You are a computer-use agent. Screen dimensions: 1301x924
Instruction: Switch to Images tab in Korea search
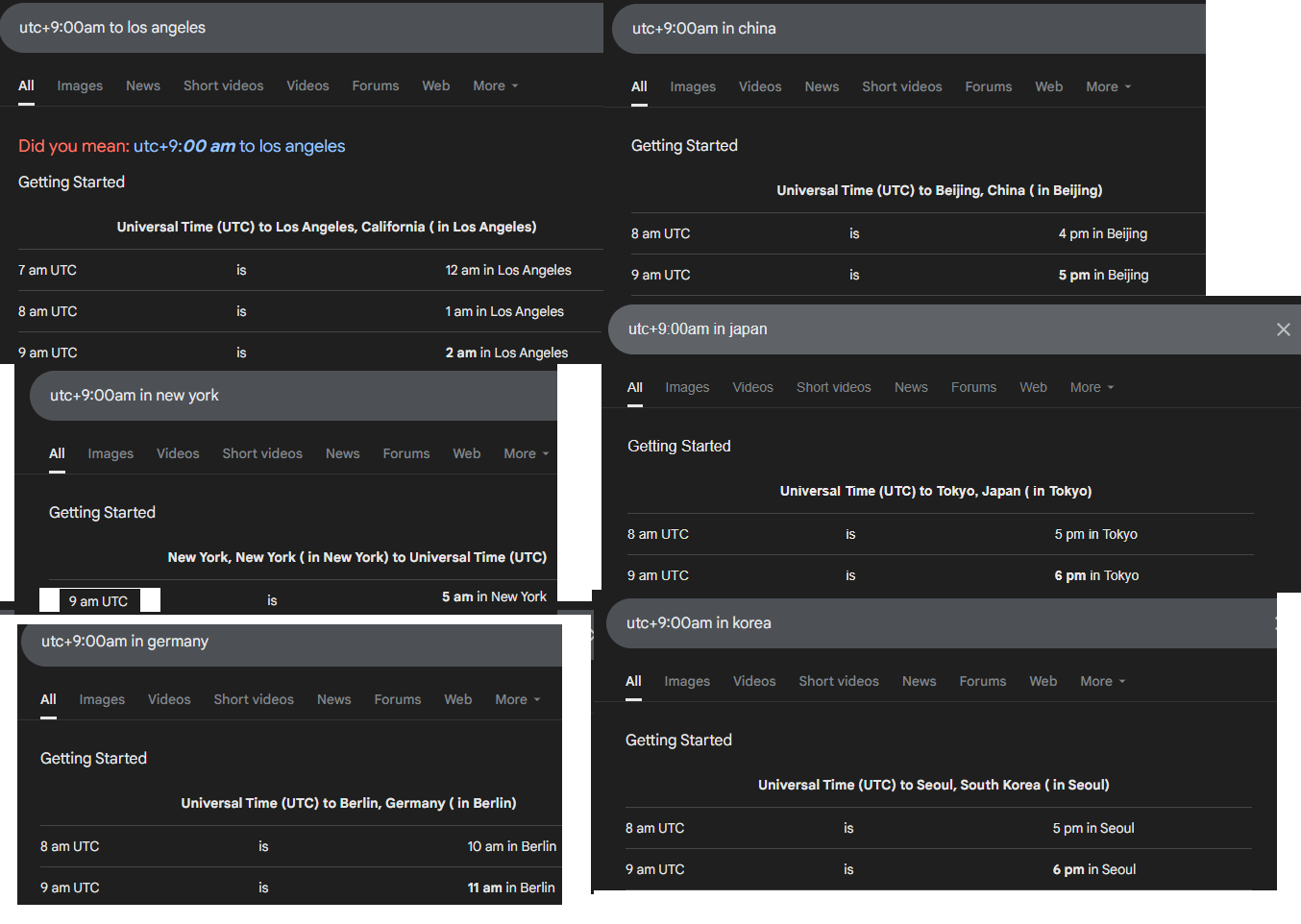point(687,681)
